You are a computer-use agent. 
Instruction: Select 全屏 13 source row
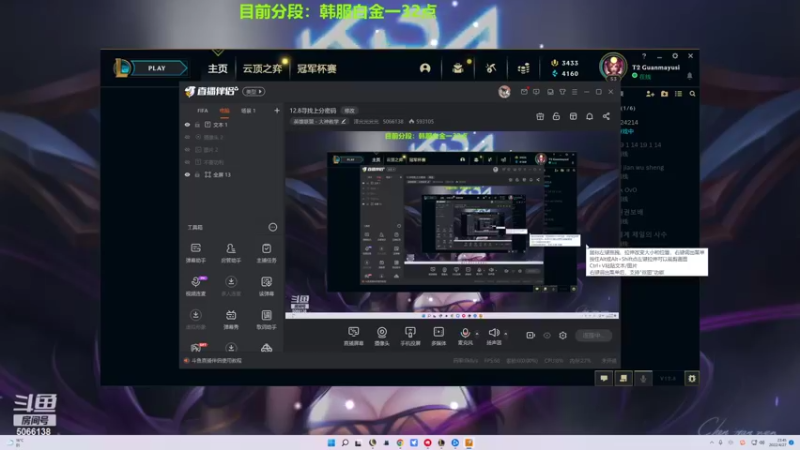(232, 174)
